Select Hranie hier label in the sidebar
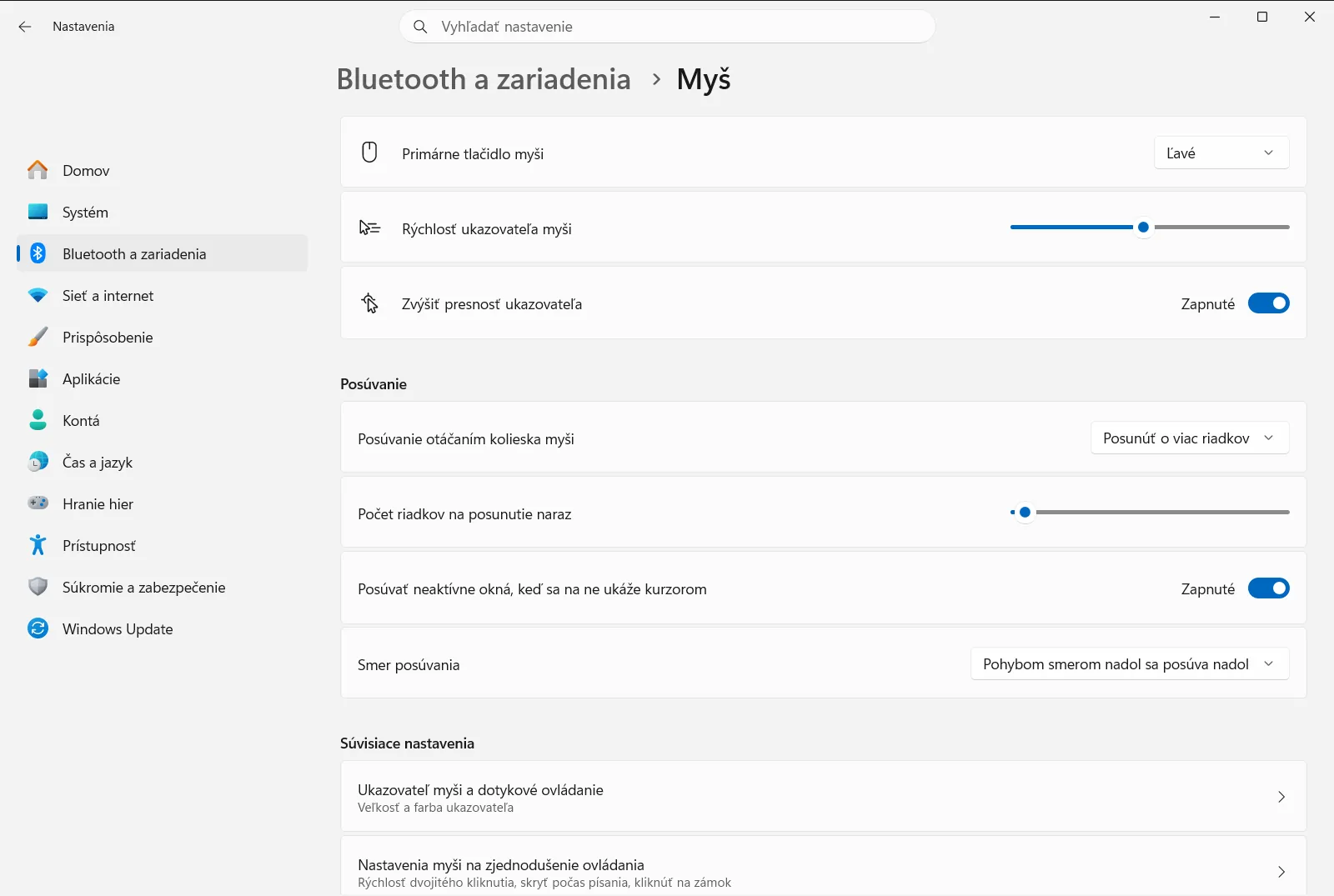 click(x=98, y=503)
